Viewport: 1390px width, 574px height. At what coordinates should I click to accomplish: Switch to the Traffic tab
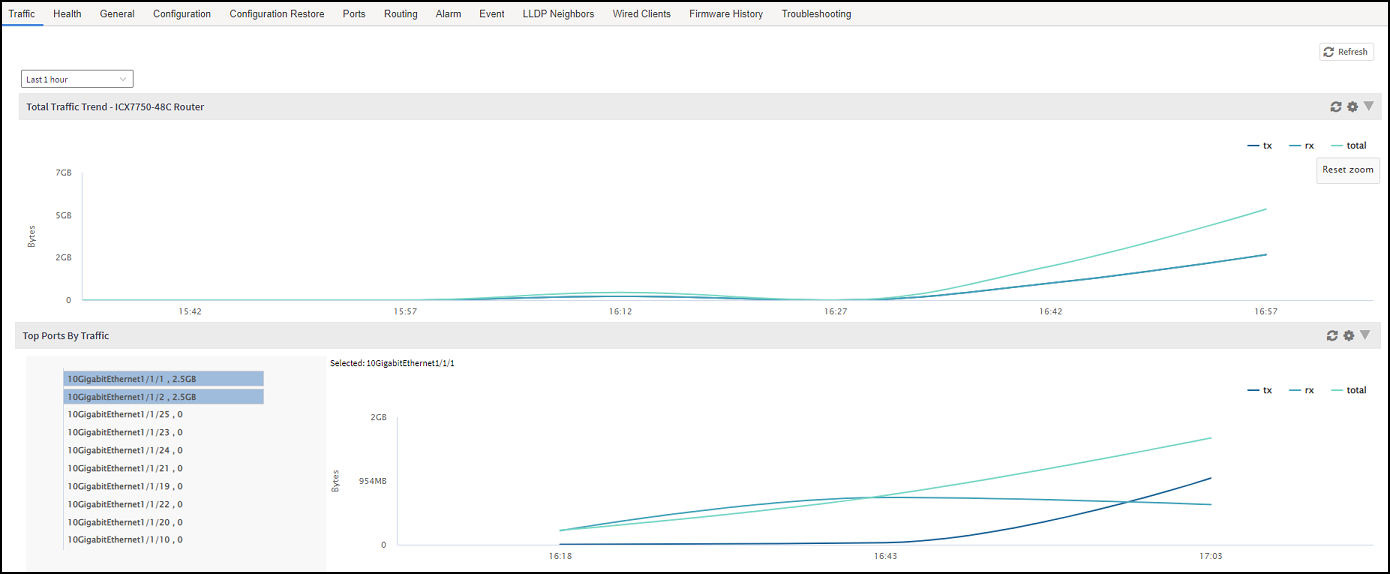[21, 14]
